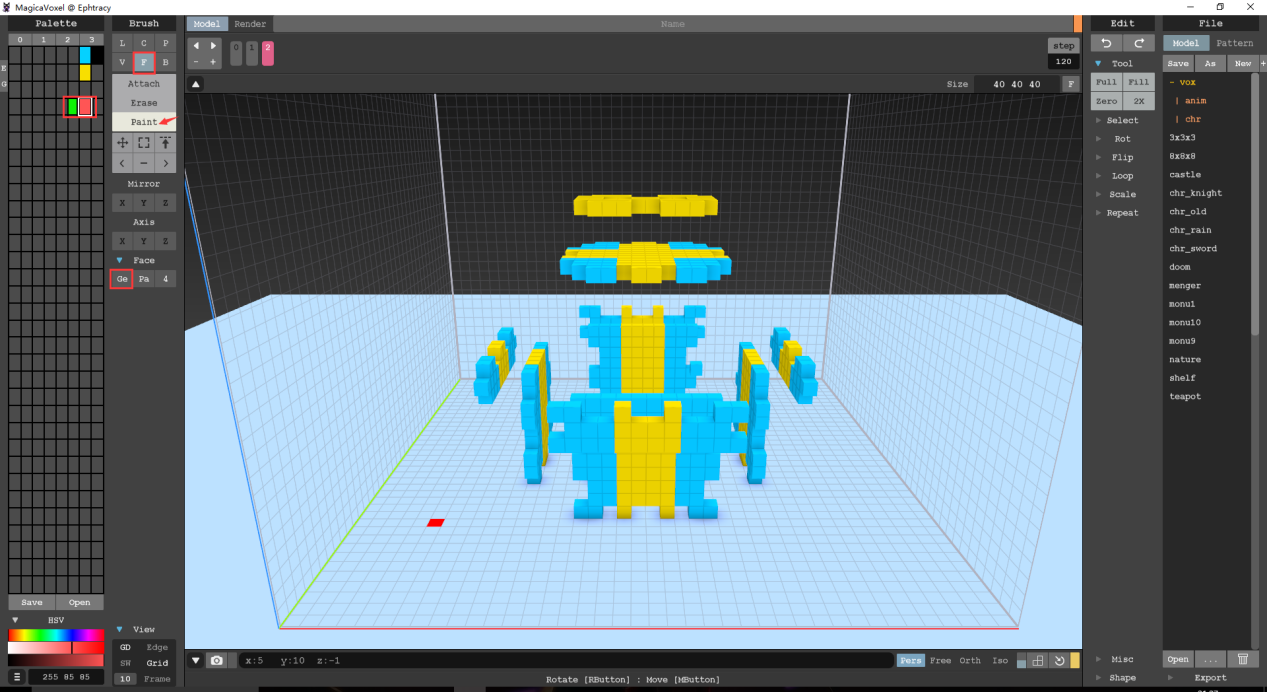This screenshot has width=1267, height=692.
Task: Go to next animation frame arrow
Action: pyautogui.click(x=213, y=46)
